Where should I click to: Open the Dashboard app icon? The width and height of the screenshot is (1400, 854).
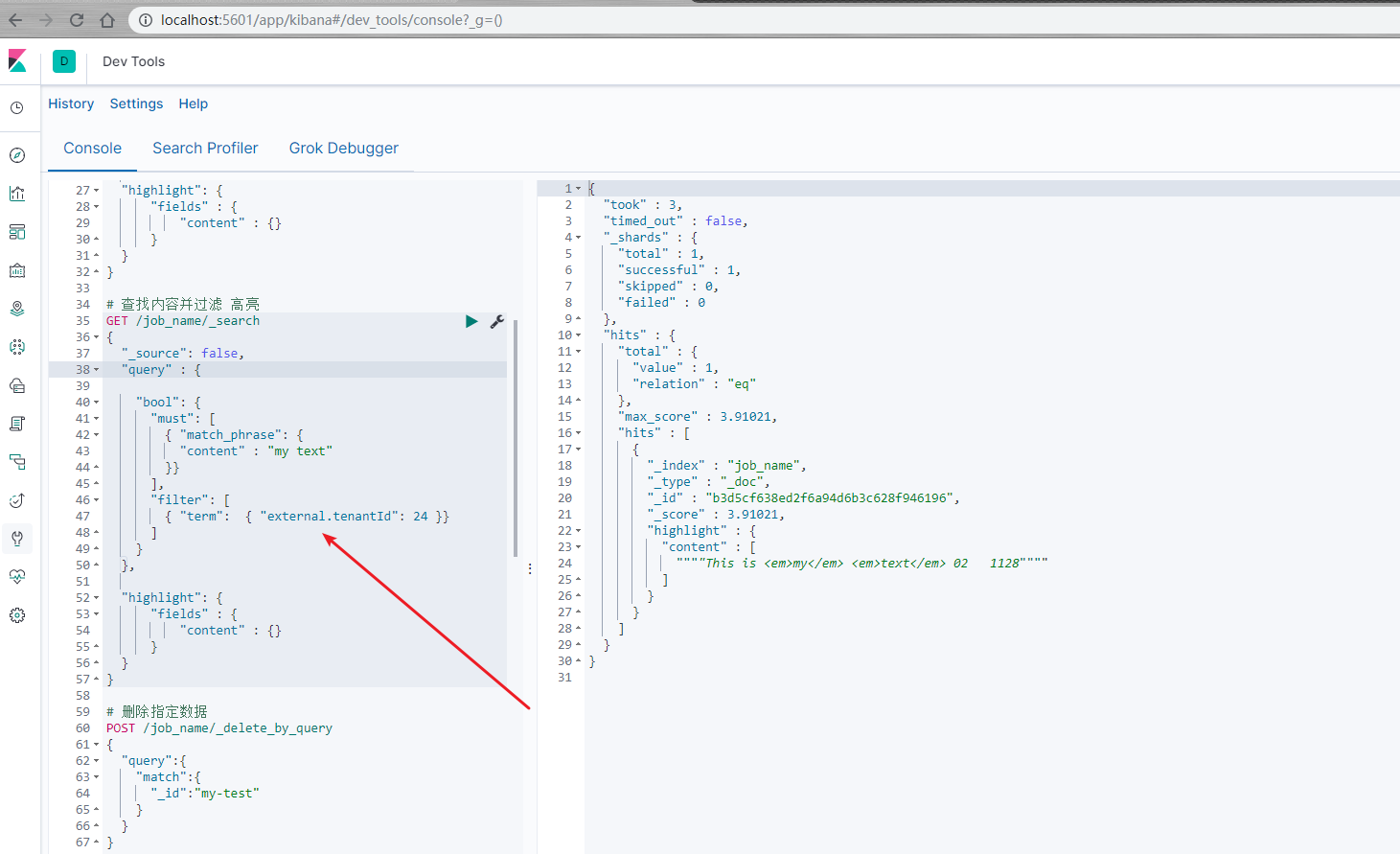(17, 231)
